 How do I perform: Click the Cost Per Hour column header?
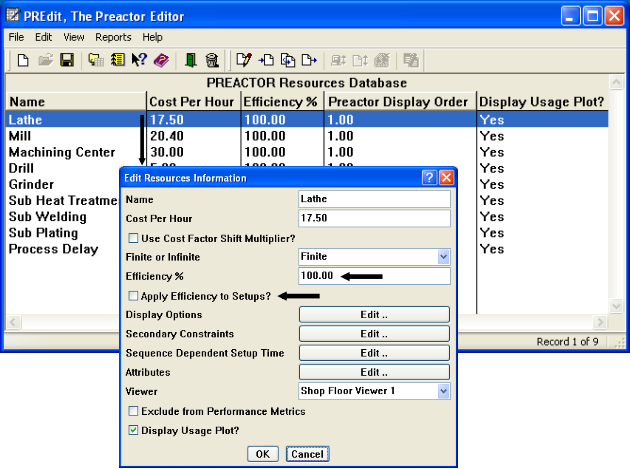(x=194, y=102)
